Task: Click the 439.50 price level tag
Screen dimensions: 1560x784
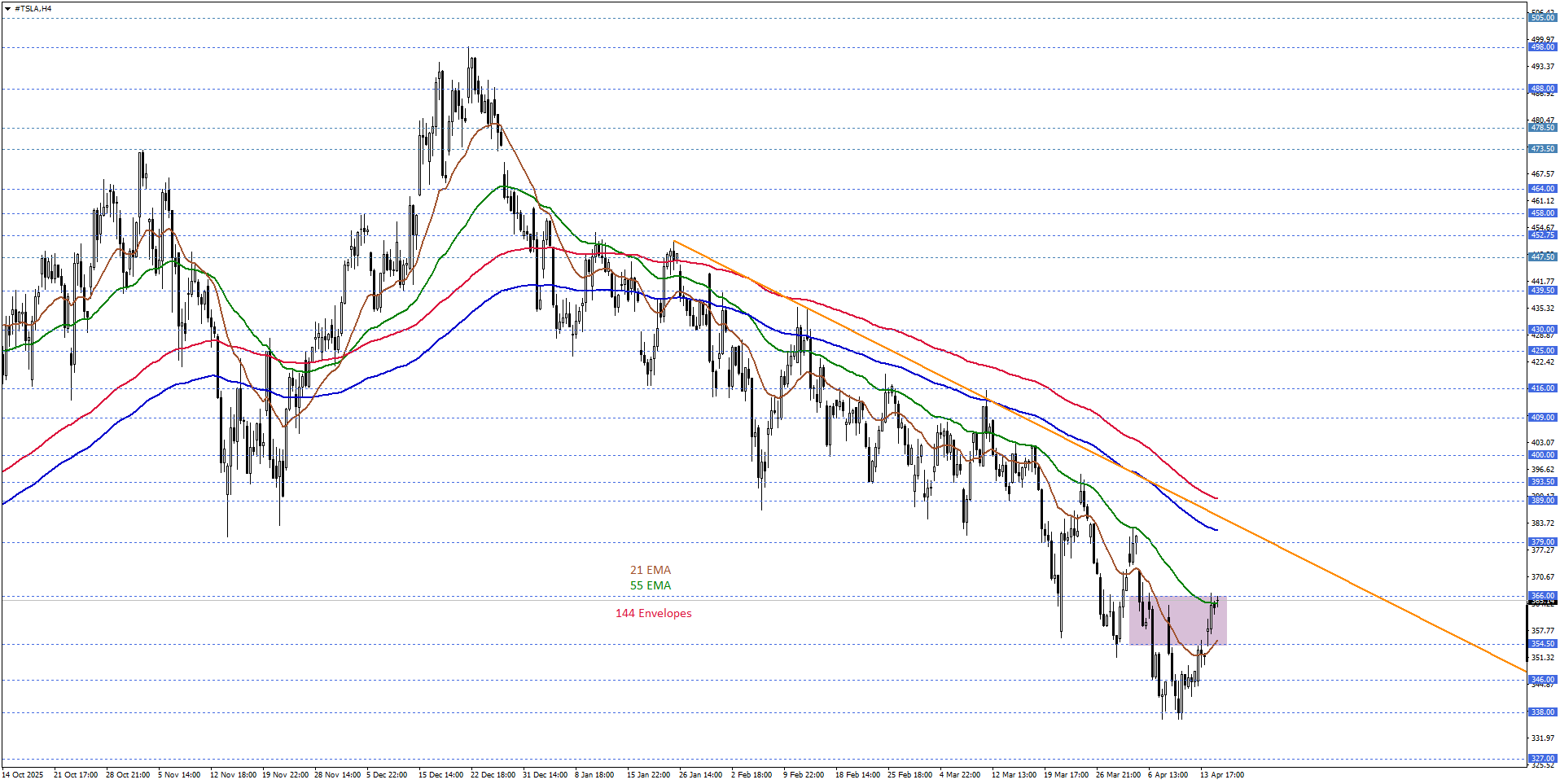Action: [x=1542, y=291]
